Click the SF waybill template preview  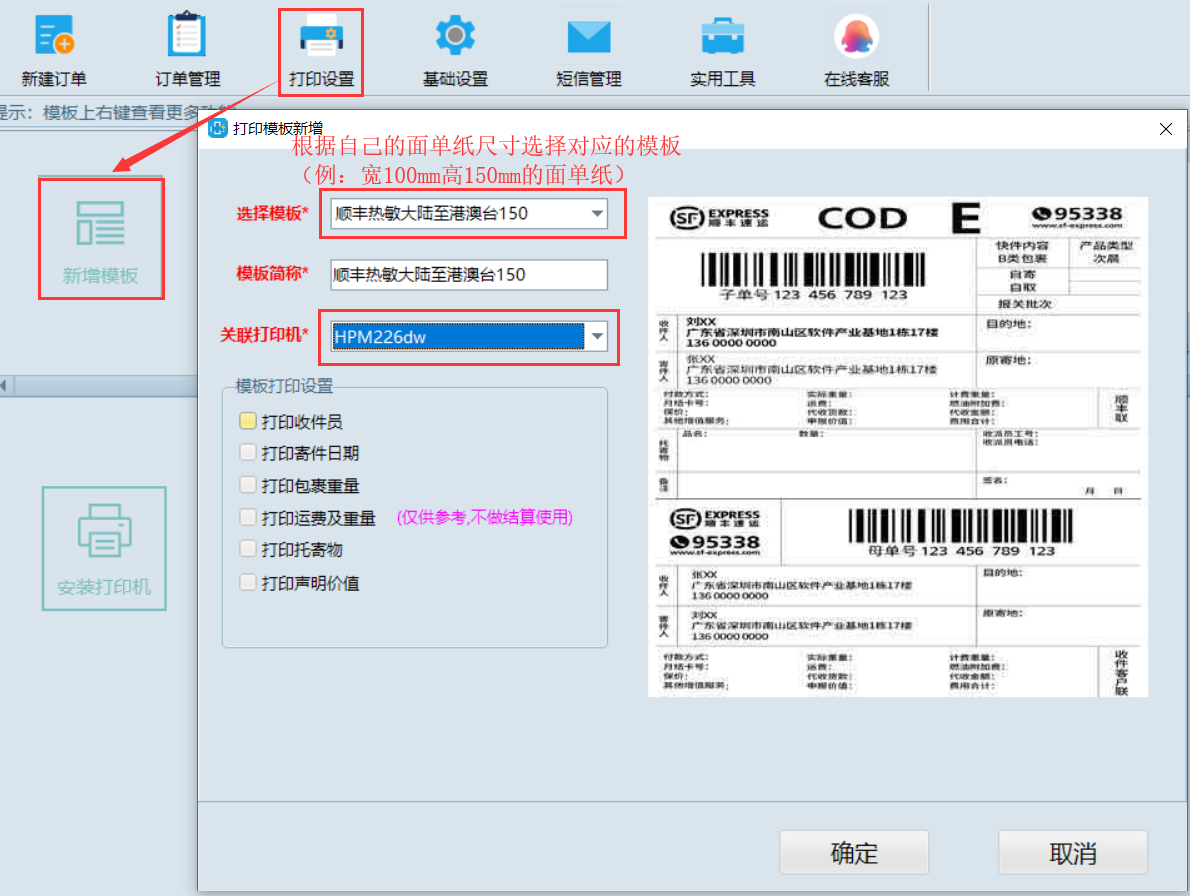click(x=898, y=447)
